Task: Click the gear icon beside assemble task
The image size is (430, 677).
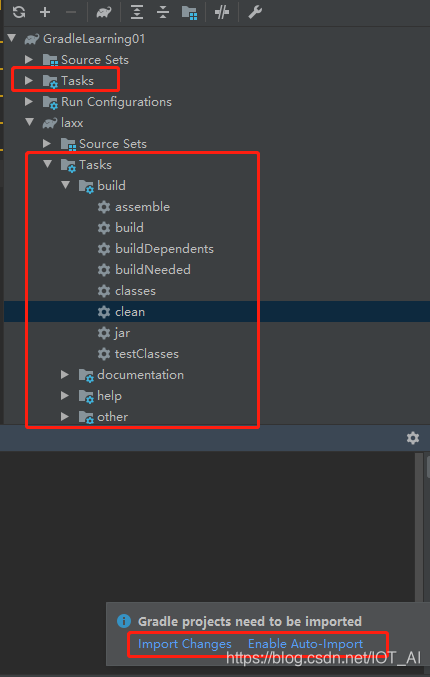Action: pos(104,207)
